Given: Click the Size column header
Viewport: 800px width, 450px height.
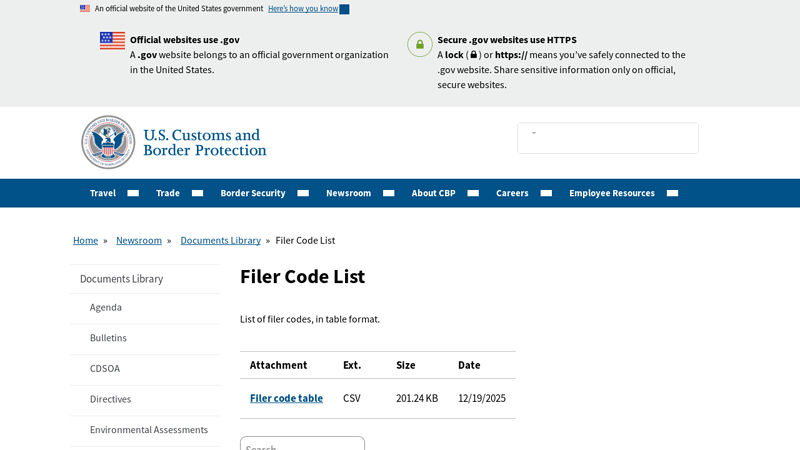Looking at the screenshot, I should point(406,365).
